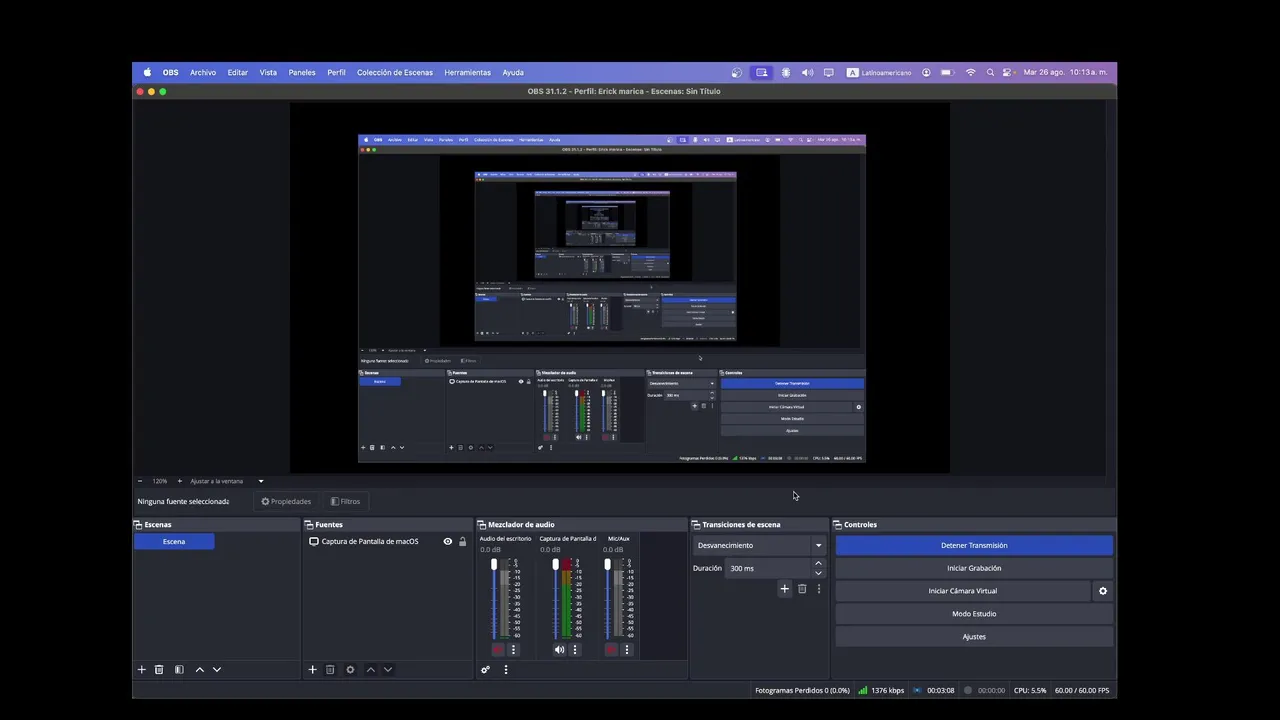Screen dimensions: 1280x720
Task: Click Detener Transmisión button
Action: 974,546
